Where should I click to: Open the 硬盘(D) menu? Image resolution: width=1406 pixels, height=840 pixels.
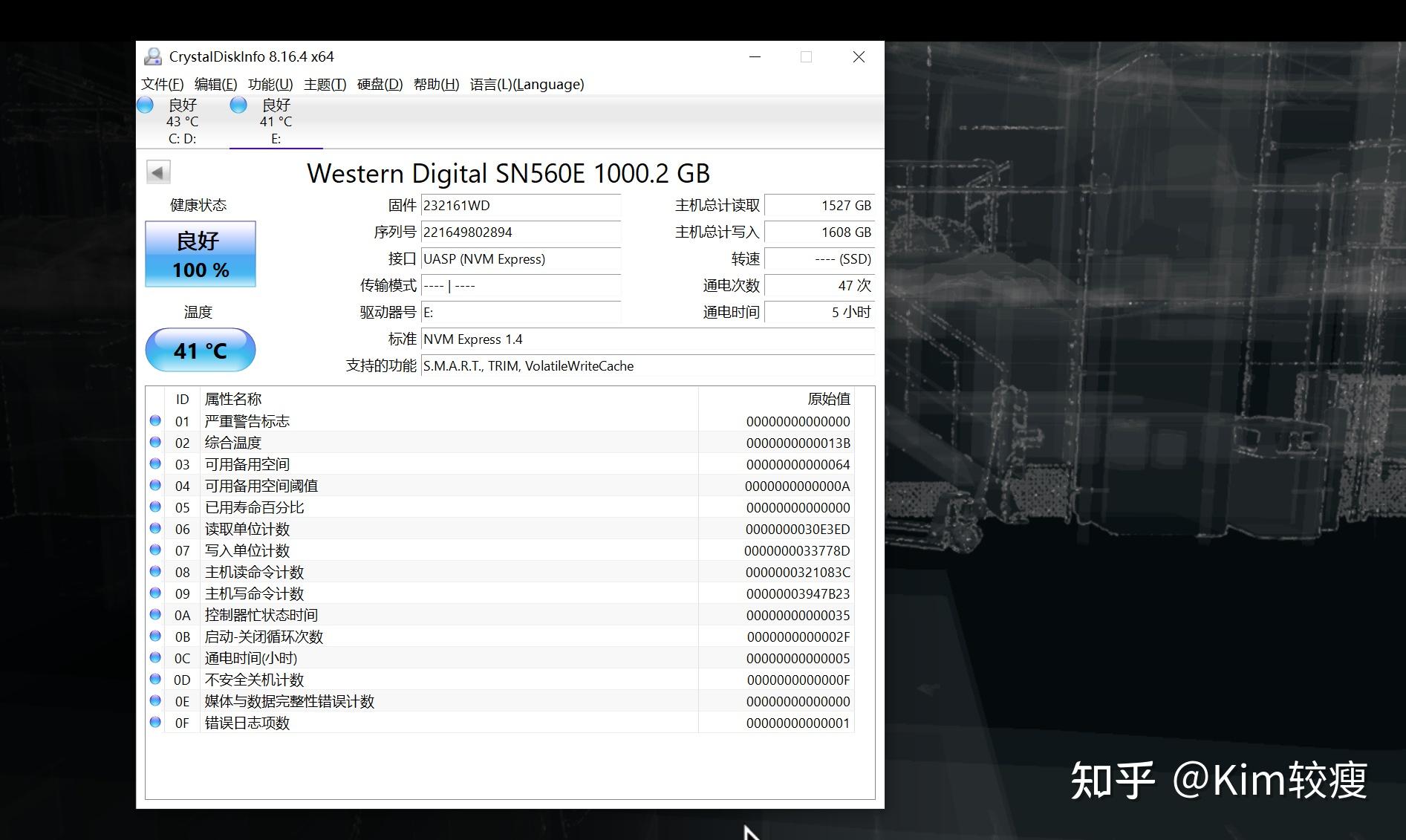point(380,84)
